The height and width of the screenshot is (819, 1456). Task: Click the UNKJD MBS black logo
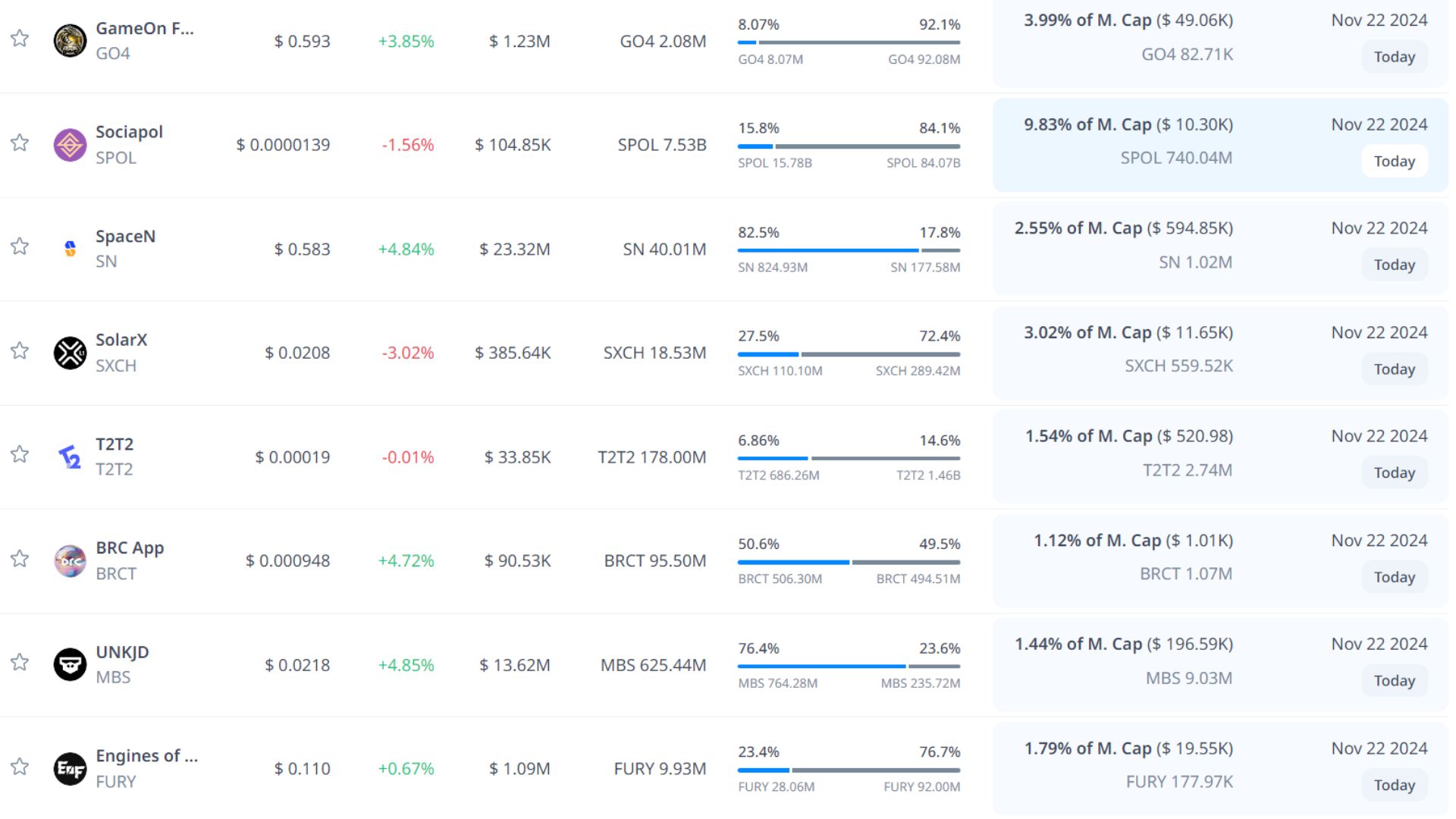click(x=70, y=664)
